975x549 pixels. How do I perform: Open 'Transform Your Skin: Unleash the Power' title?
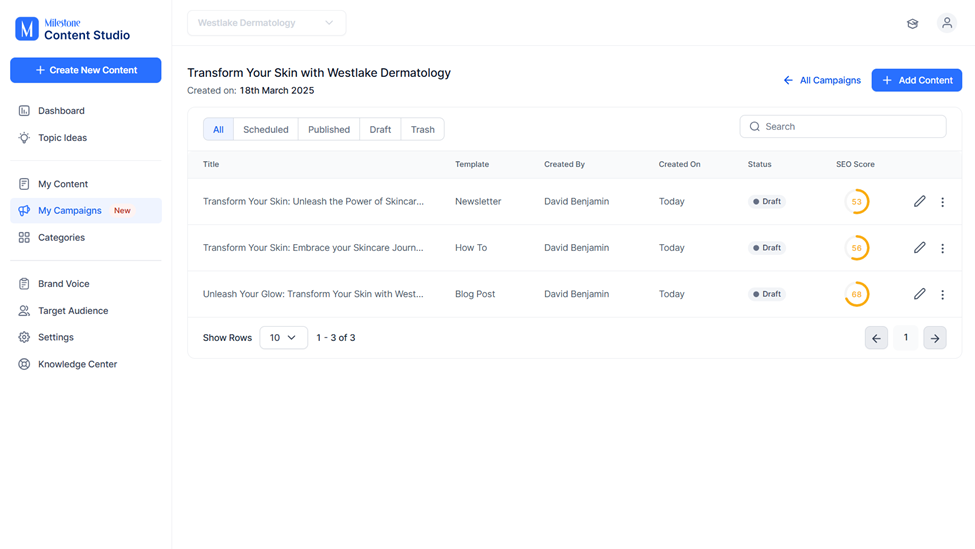coord(313,201)
